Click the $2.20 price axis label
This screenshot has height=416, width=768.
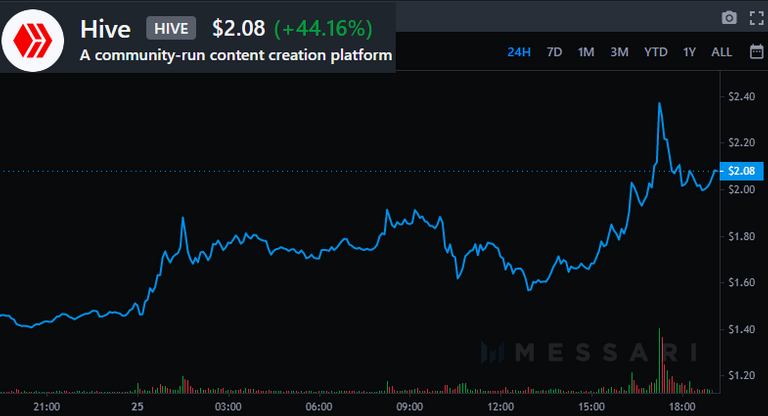742,143
